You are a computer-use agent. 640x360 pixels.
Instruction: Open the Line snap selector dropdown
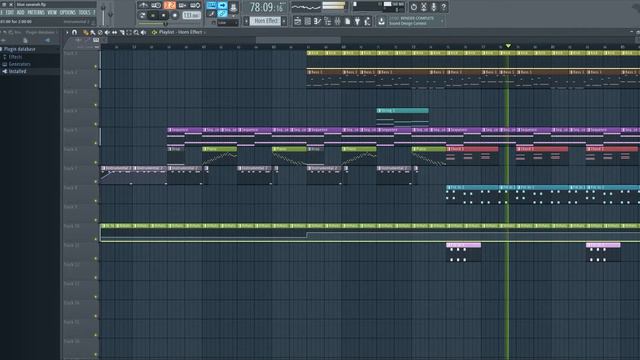[227, 22]
